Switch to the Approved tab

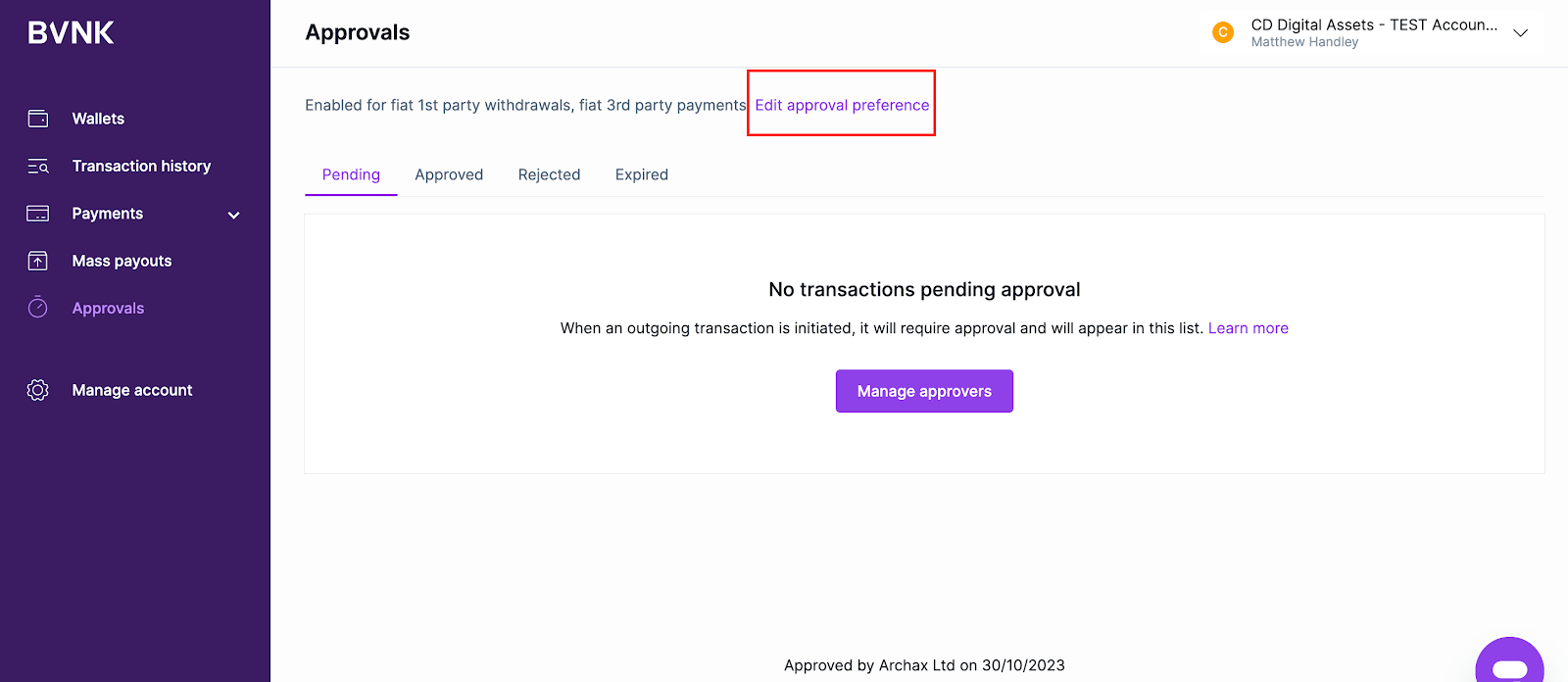(x=449, y=174)
